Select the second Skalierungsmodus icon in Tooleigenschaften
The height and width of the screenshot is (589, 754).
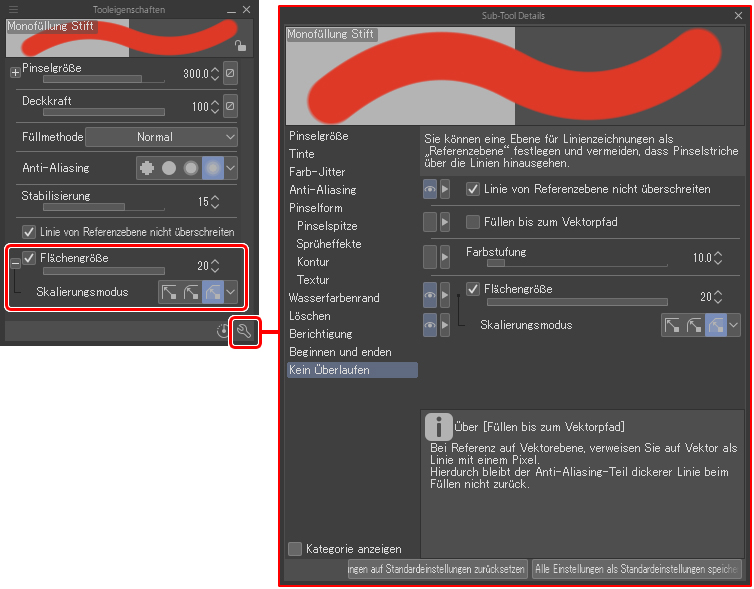191,292
